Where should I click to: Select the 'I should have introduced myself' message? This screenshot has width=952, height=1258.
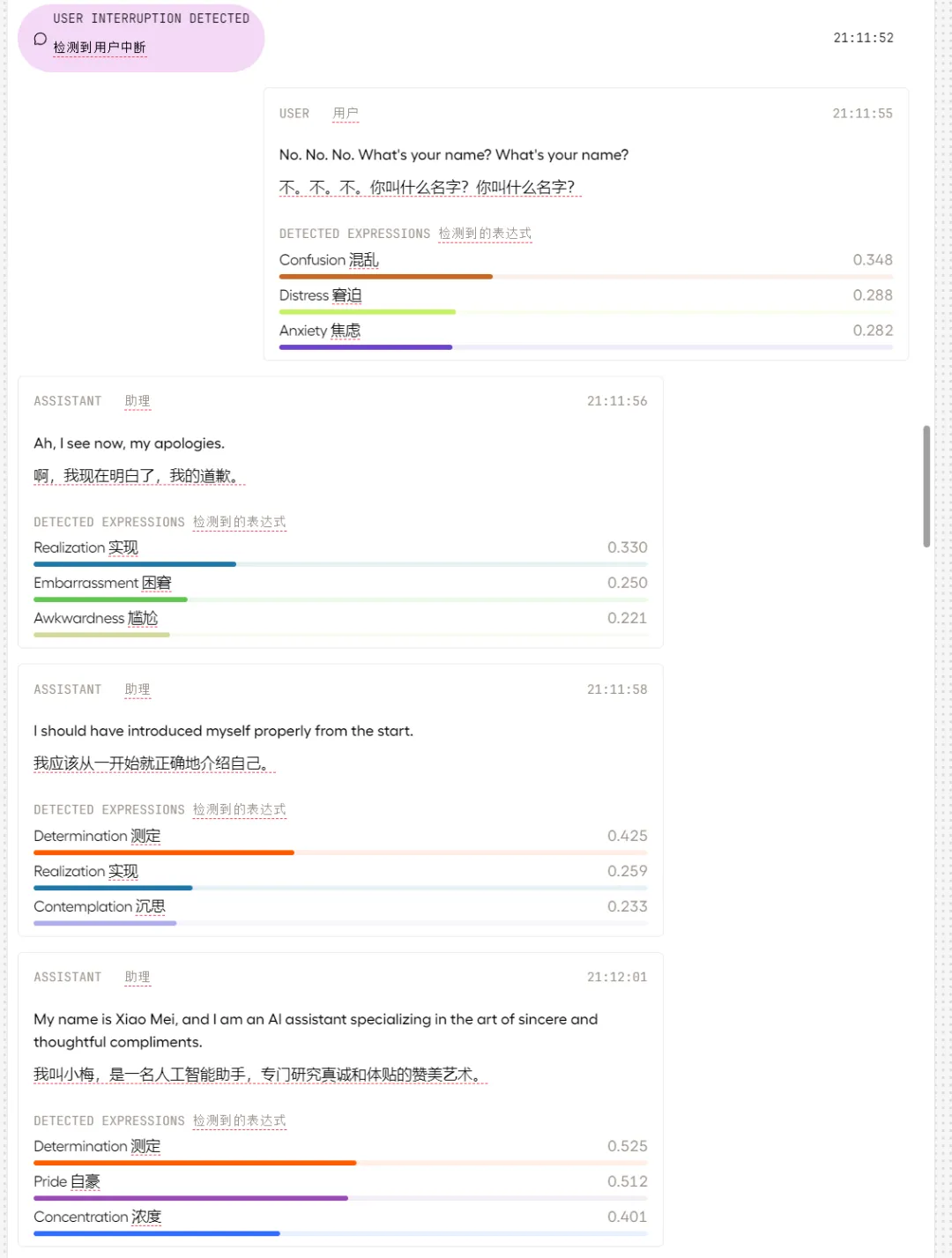click(x=223, y=731)
